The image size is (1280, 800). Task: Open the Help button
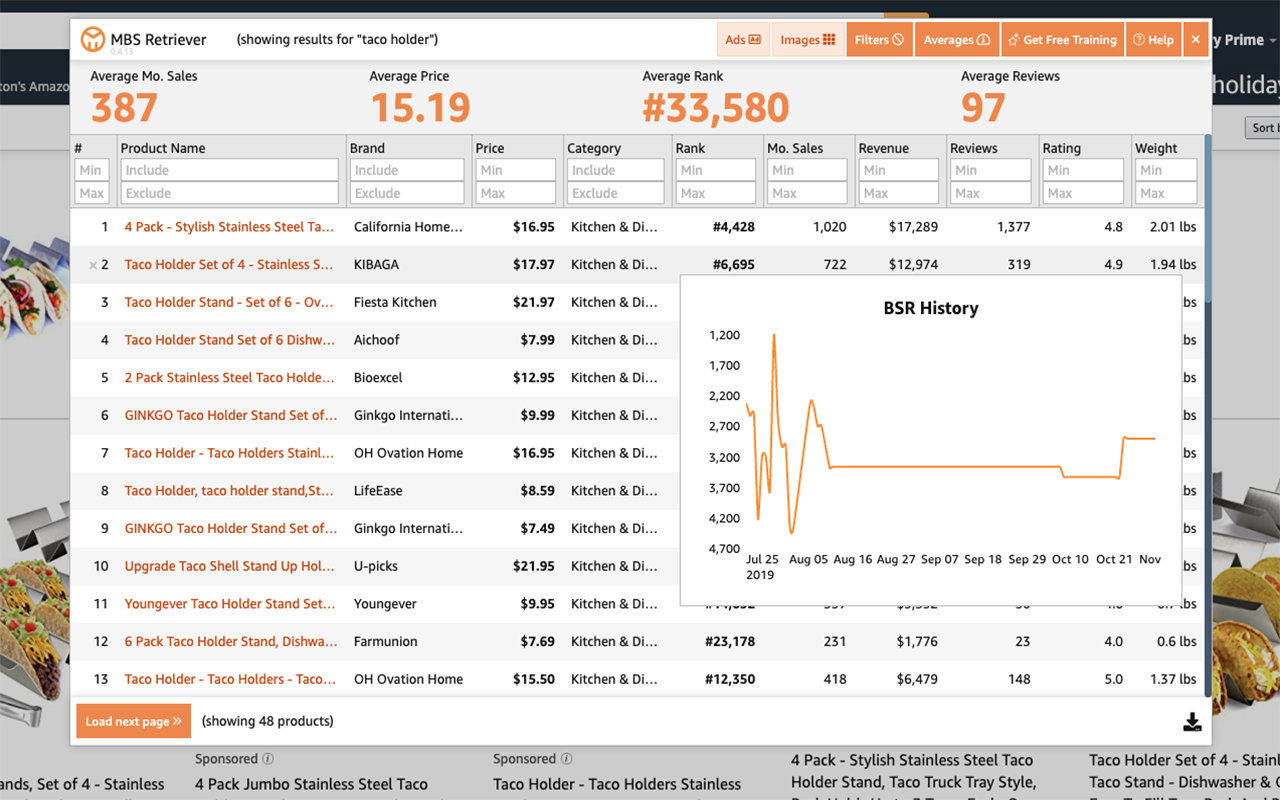coord(1153,40)
